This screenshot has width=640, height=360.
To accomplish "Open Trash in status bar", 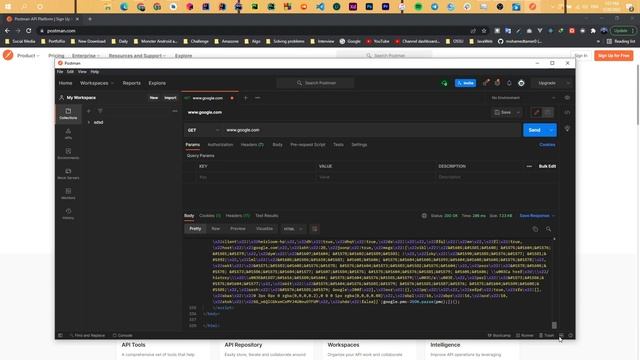I will pos(547,336).
